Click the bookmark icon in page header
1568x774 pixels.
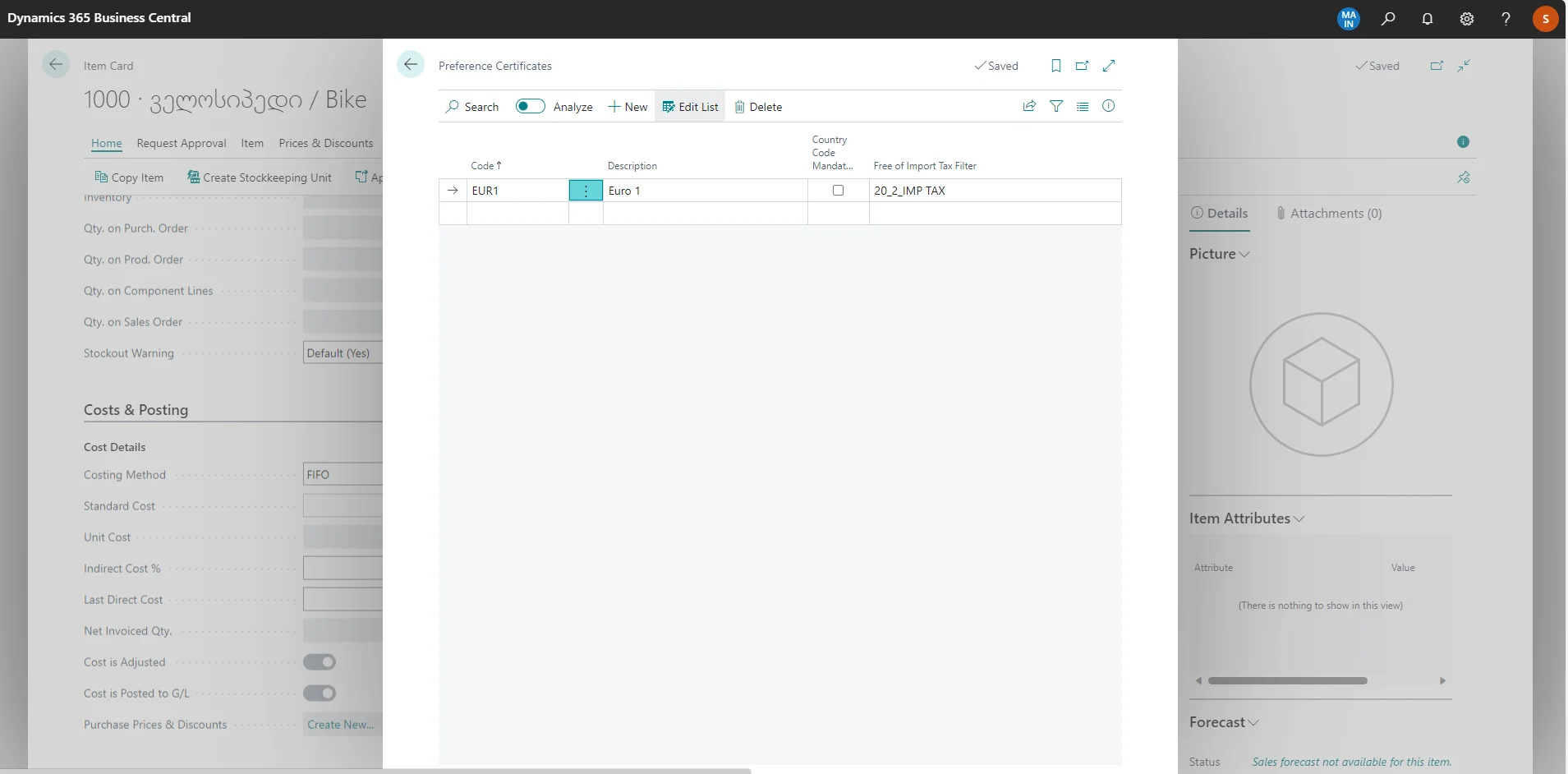point(1056,66)
